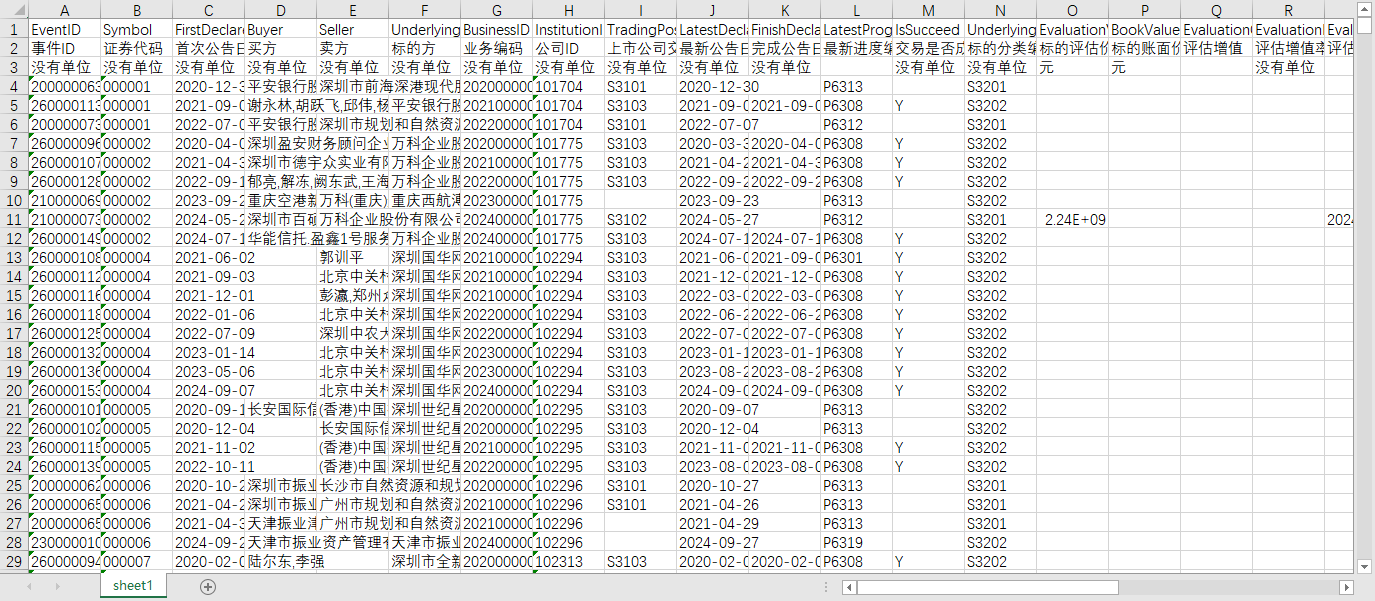Select the 2021-04-26 cell
The width and height of the screenshot is (1375, 601).
(712, 504)
